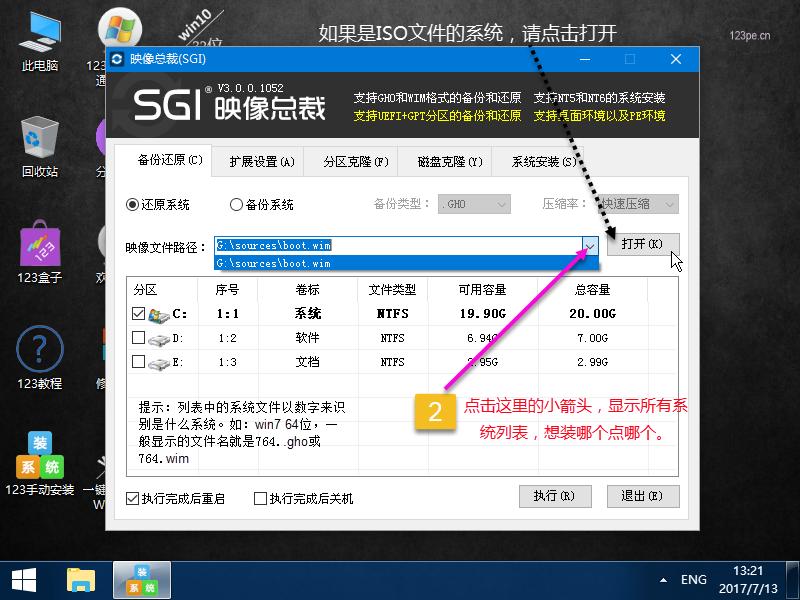Check the D: partition checkbox

pos(137,338)
